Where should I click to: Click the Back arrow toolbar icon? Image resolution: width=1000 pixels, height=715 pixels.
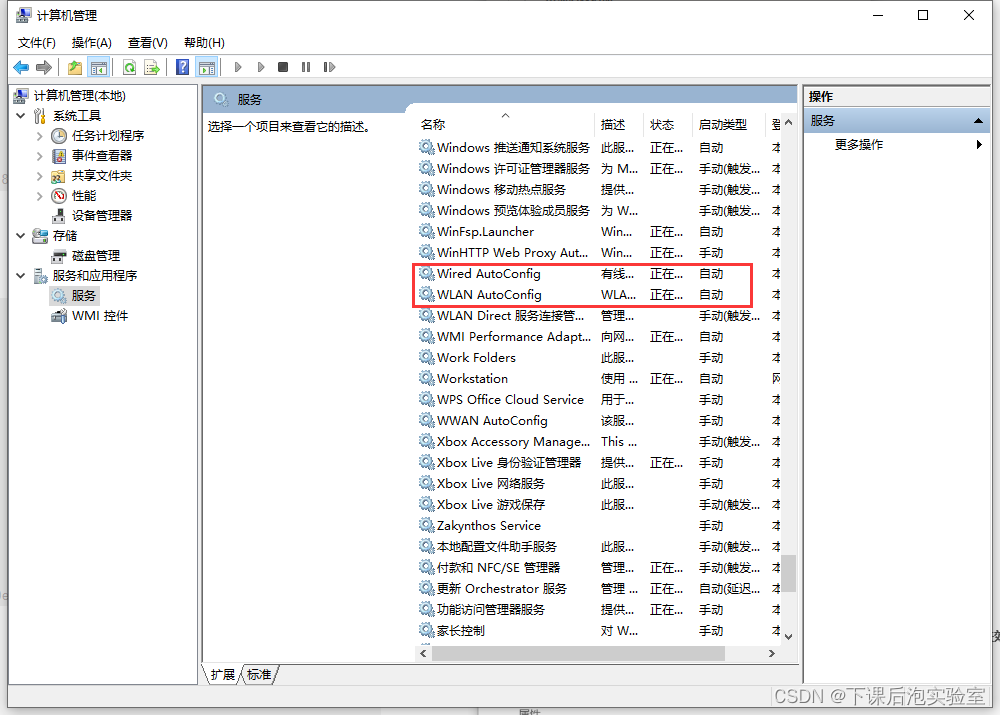pyautogui.click(x=21, y=67)
